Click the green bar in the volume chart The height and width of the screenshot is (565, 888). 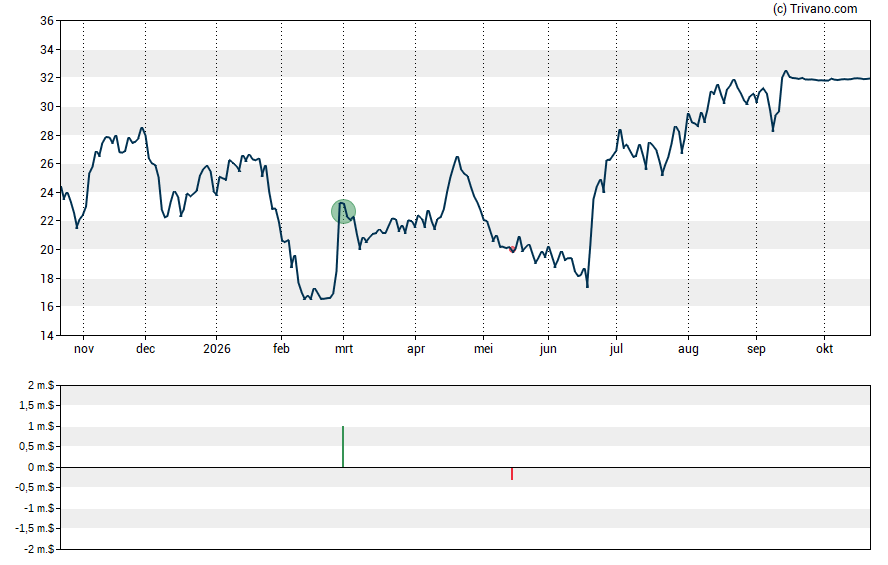click(x=343, y=447)
